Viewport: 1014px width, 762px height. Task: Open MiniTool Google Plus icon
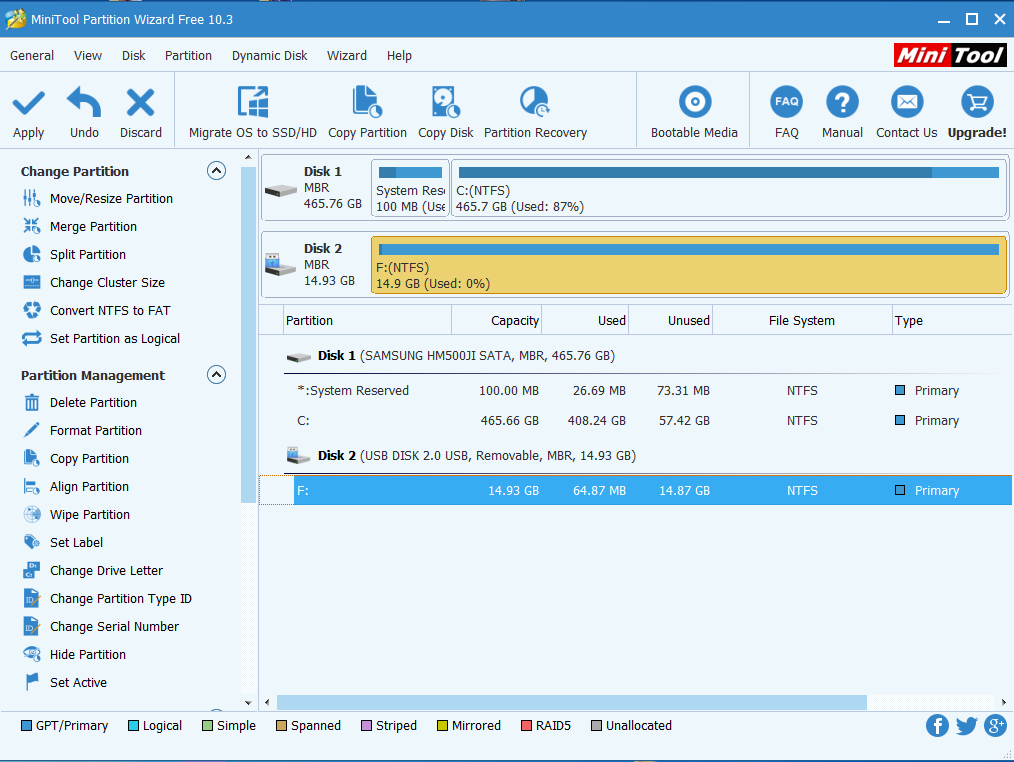tap(995, 725)
